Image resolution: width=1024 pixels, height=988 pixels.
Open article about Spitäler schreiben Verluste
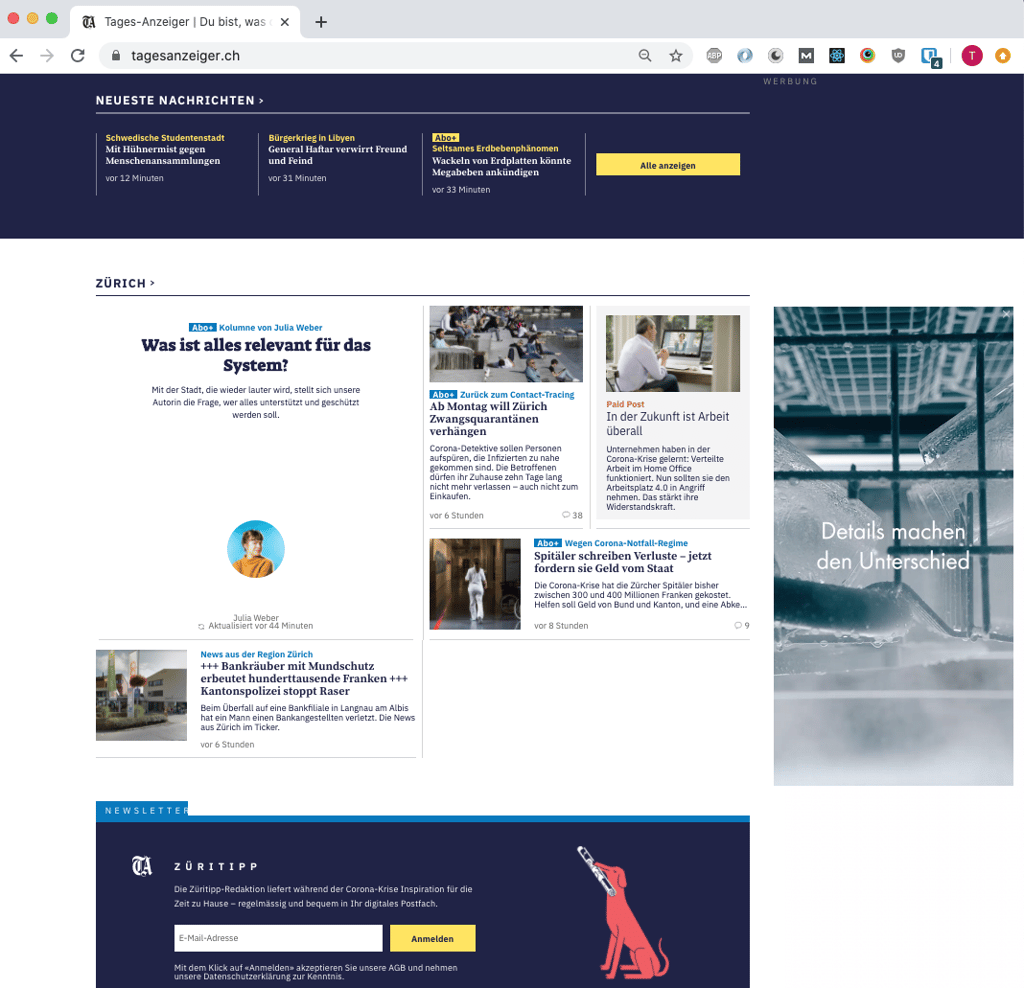click(622, 562)
